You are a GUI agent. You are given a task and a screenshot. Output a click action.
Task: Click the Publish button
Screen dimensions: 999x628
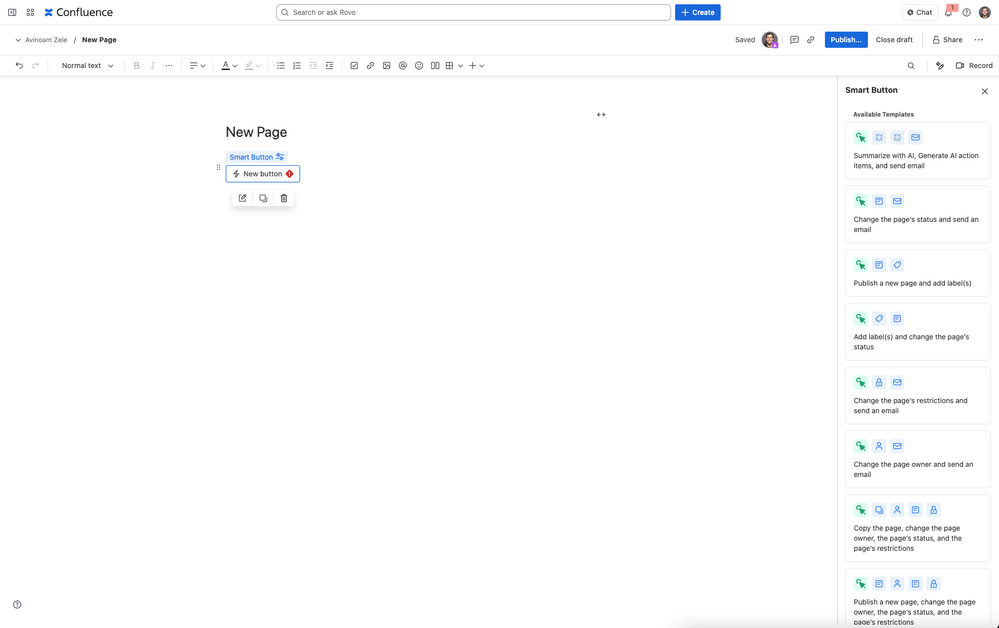point(846,39)
